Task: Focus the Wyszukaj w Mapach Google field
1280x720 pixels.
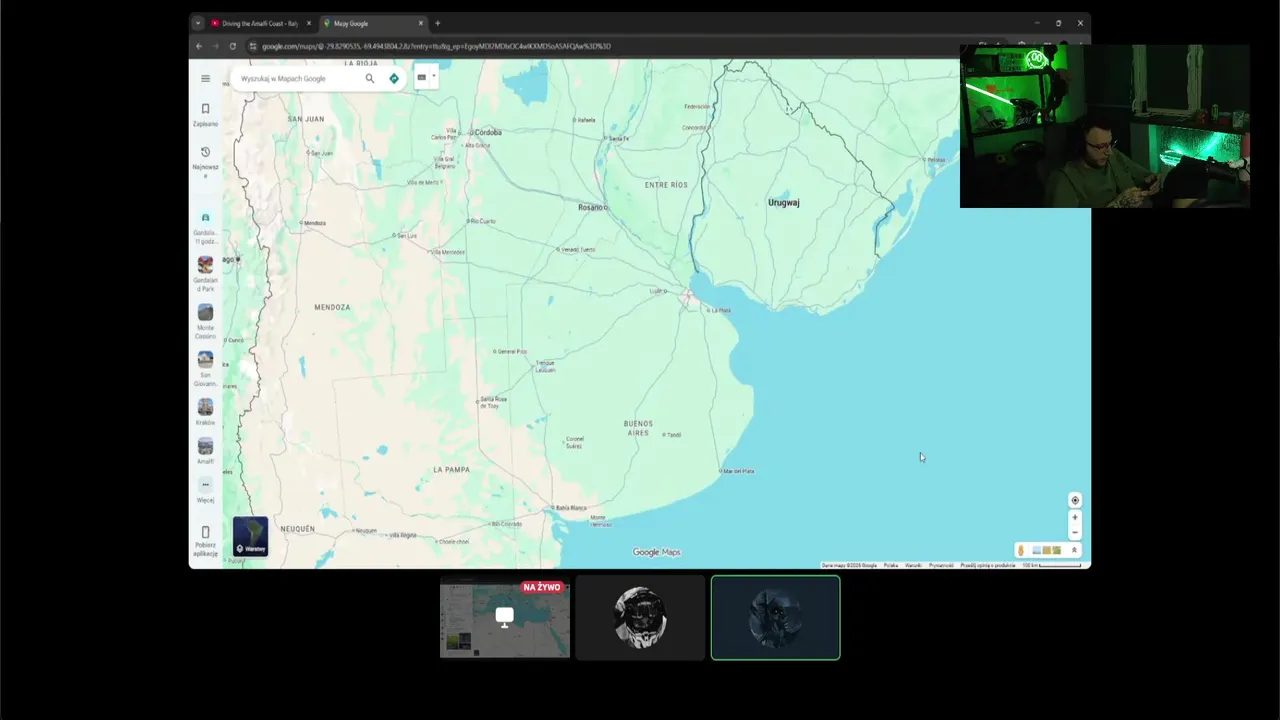Action: (x=300, y=78)
